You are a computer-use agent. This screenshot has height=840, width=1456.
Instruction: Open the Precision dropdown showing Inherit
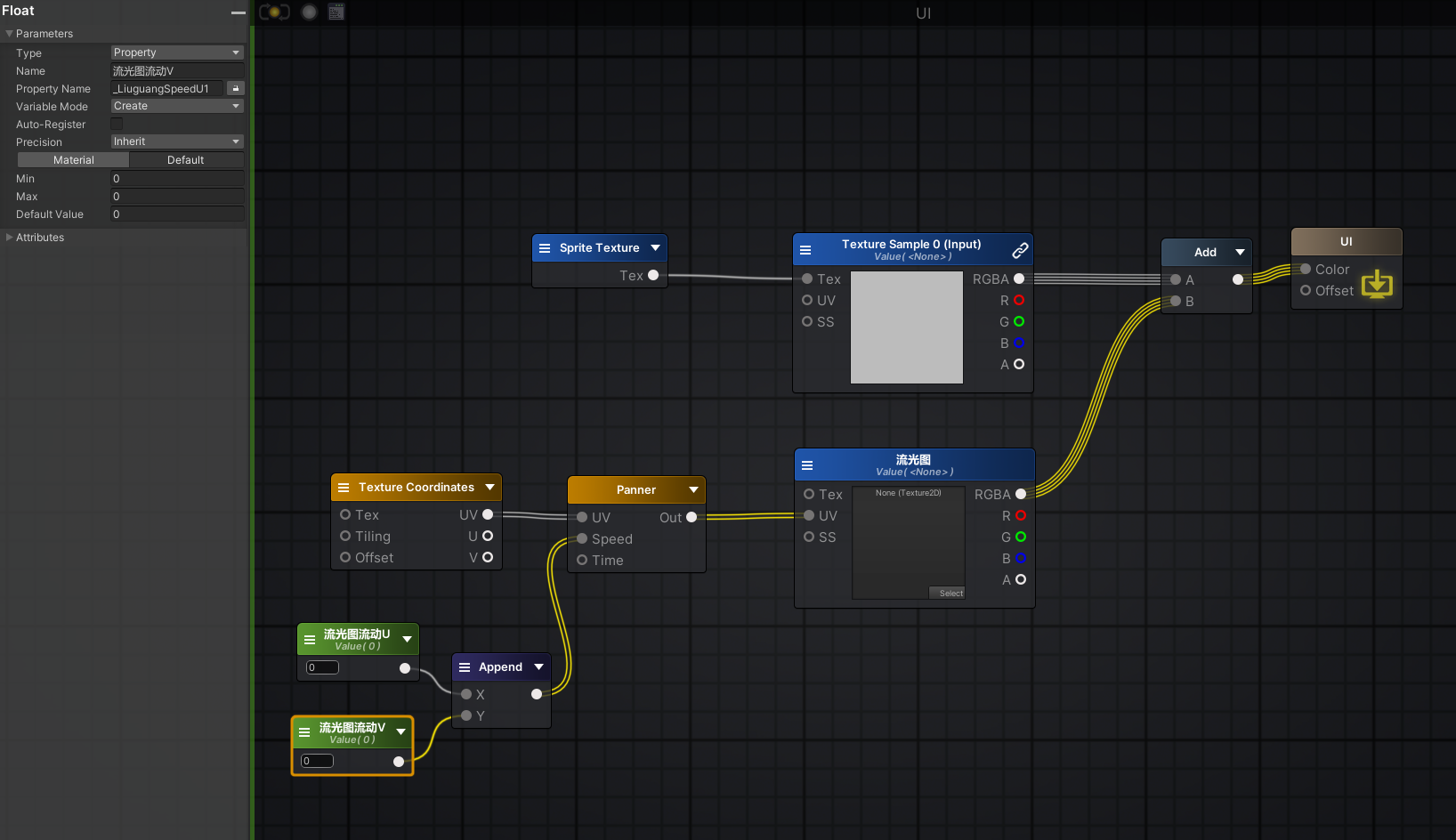[x=177, y=141]
